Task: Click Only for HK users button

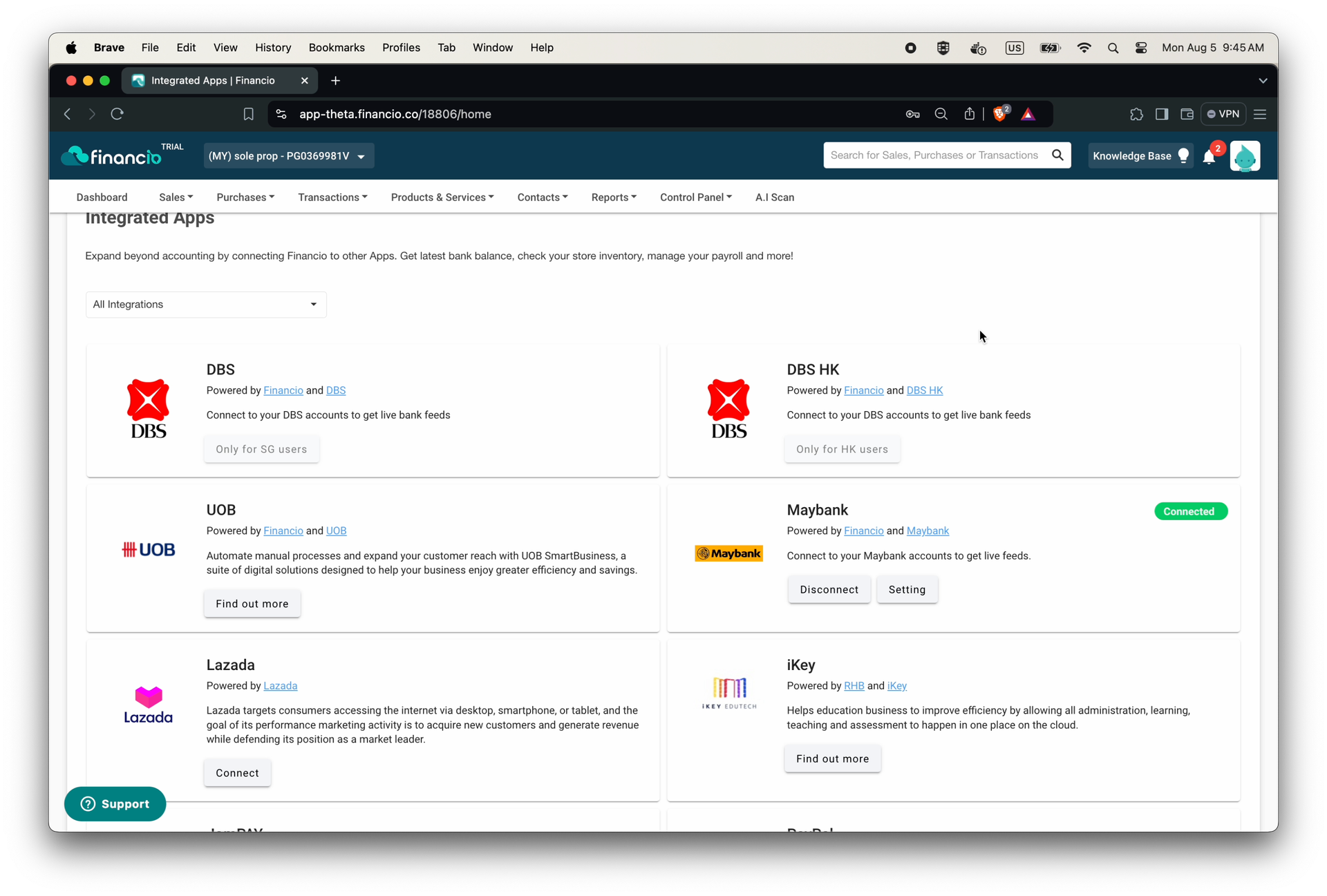Action: (842, 449)
